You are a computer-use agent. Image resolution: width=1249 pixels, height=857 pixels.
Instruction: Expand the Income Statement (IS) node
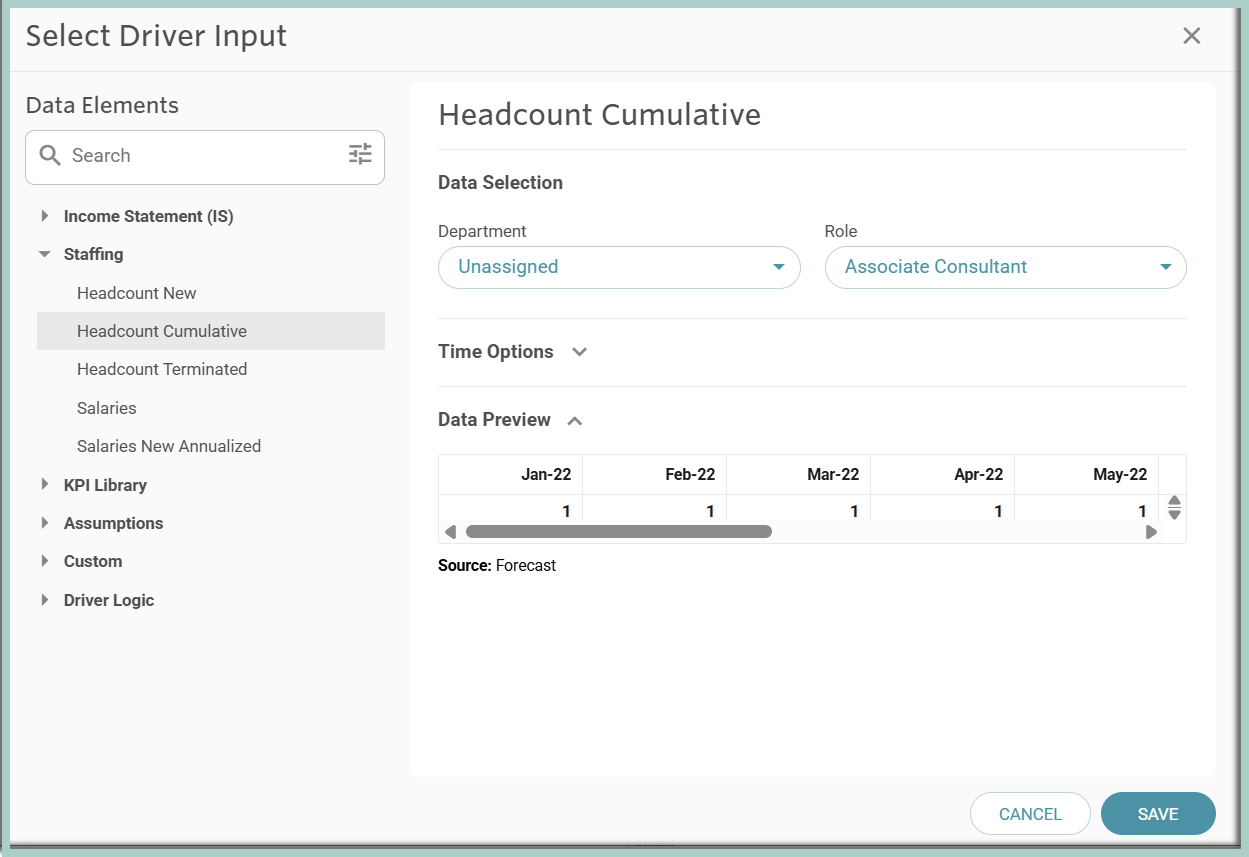click(x=44, y=216)
